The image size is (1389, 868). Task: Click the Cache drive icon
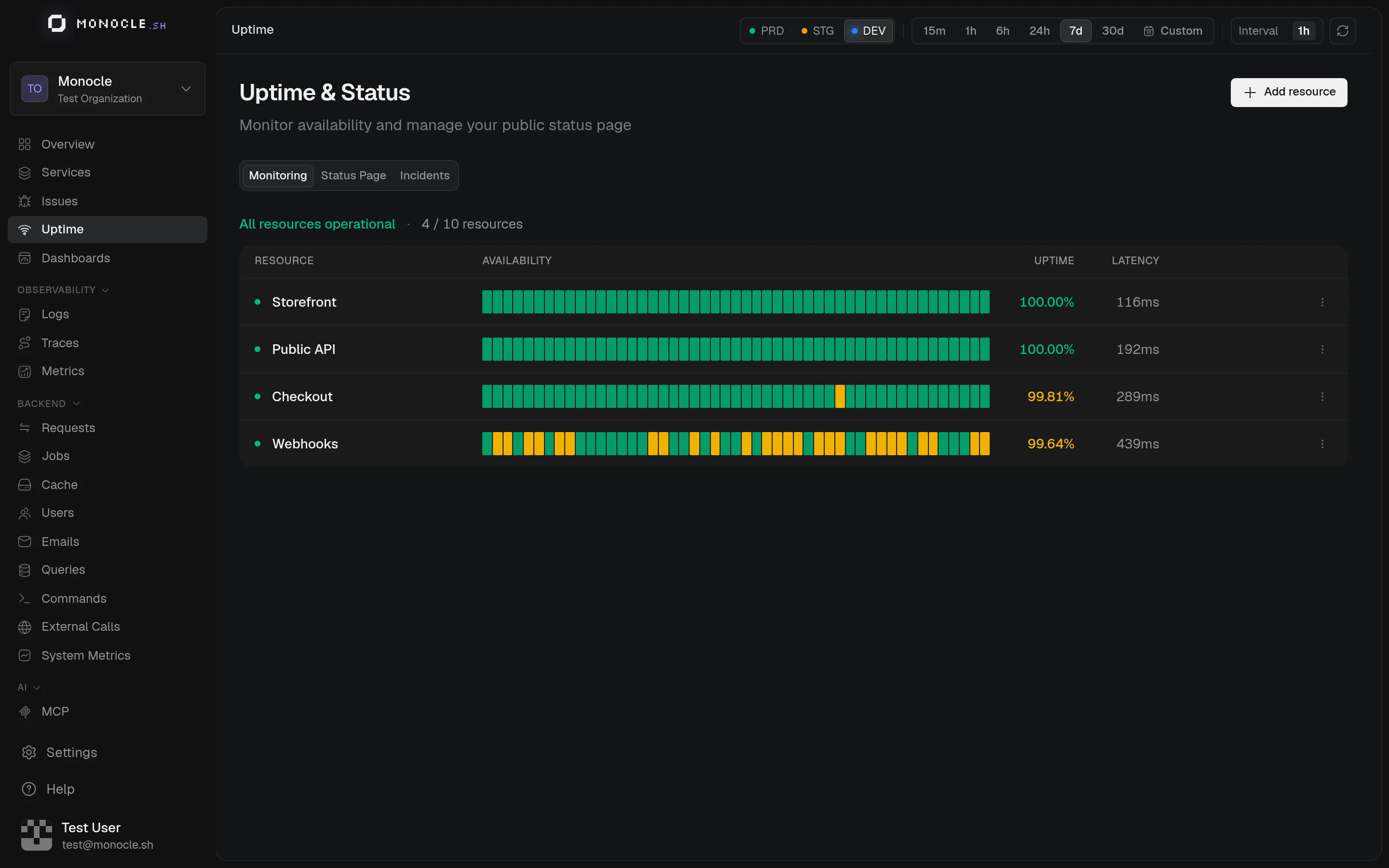[24, 485]
